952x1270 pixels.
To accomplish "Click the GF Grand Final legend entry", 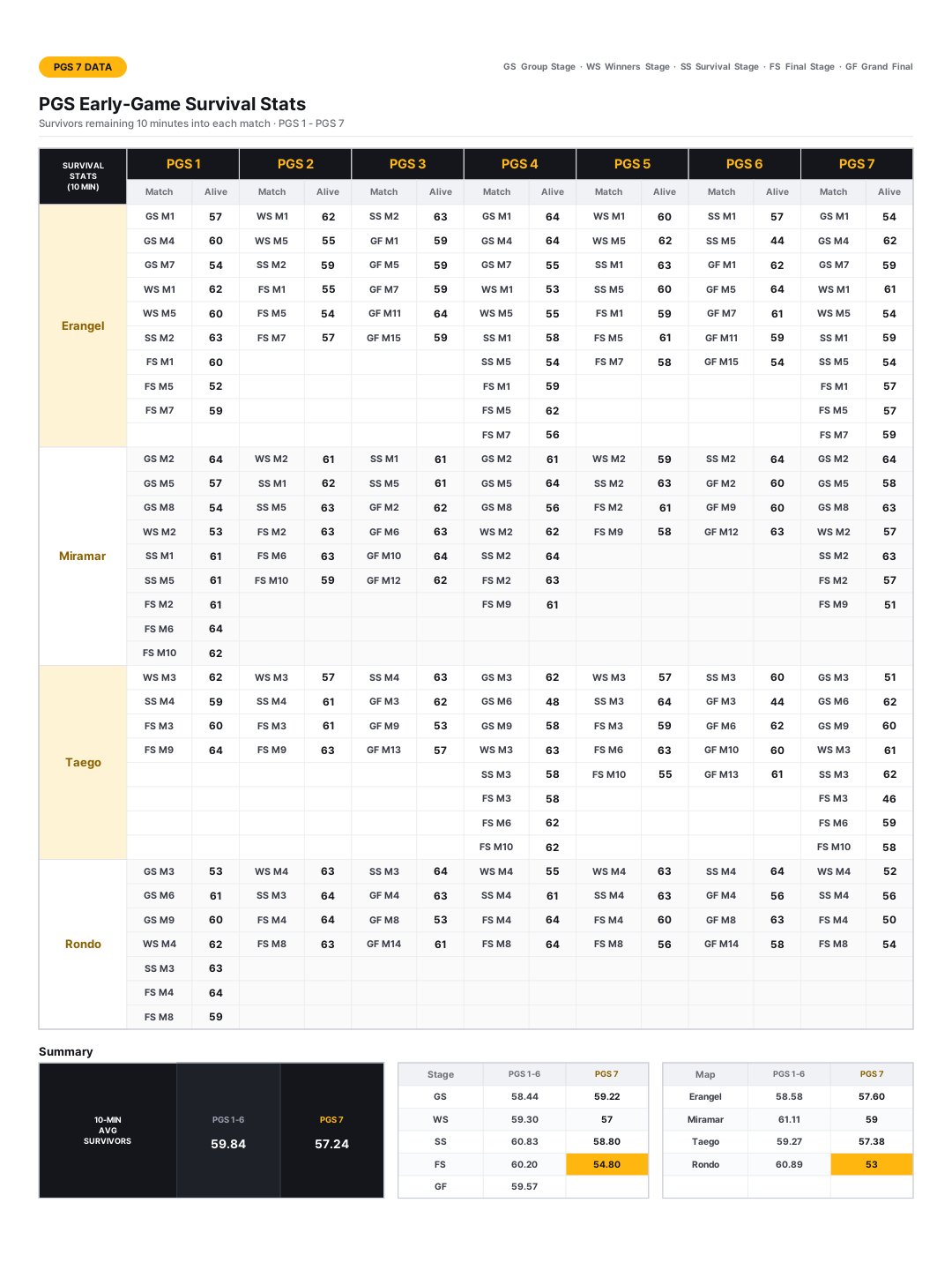I will click(879, 67).
